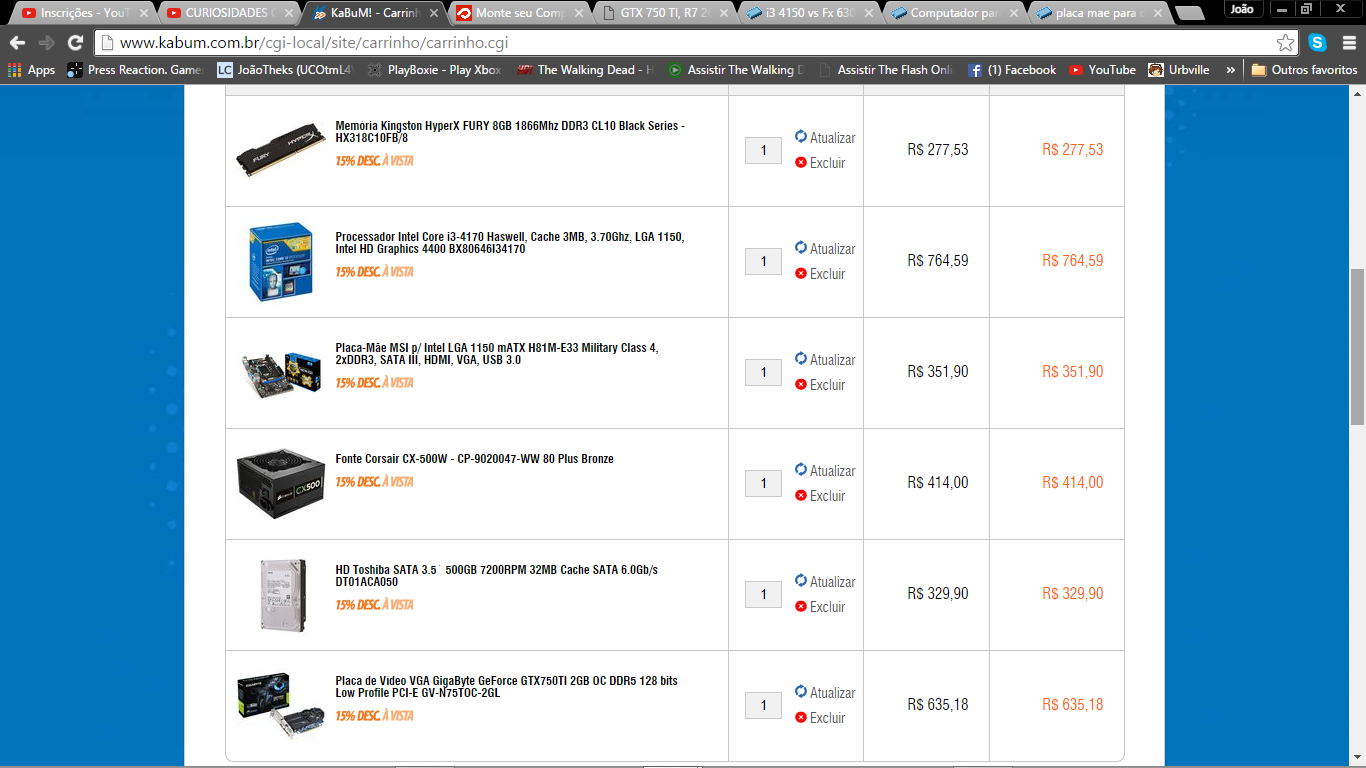This screenshot has width=1366, height=768.
Task: Open the YouTube bookmark
Action: point(1102,70)
